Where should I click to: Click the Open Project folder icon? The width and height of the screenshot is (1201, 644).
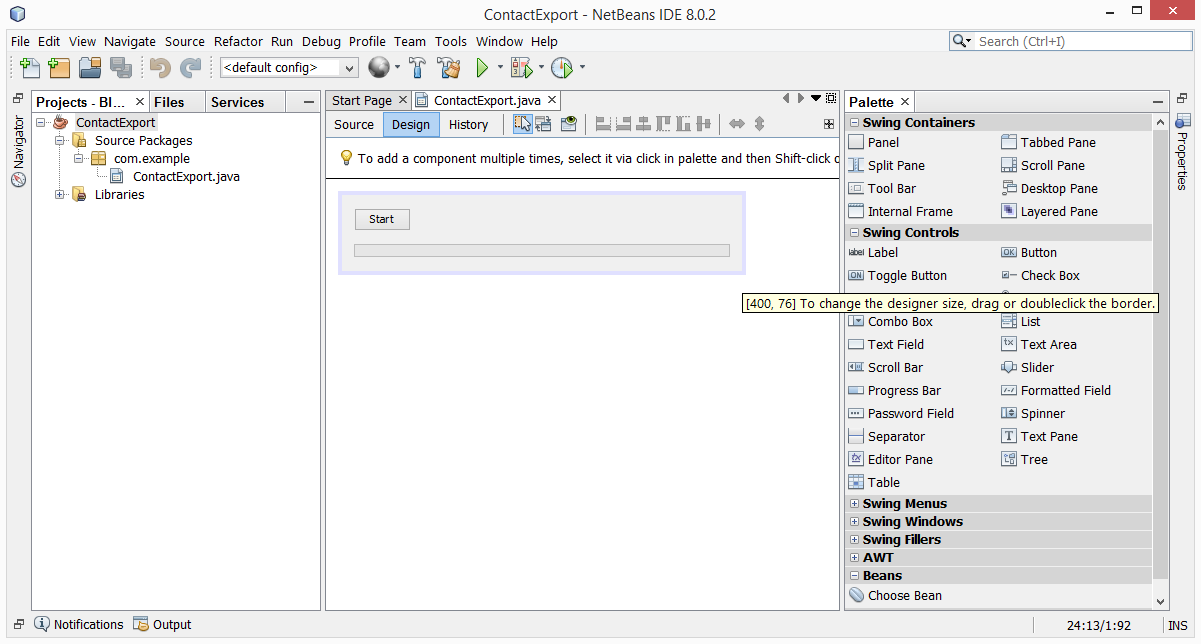pos(90,68)
